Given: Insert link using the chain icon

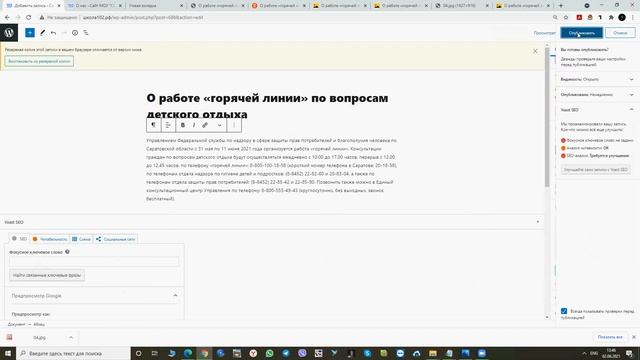Looking at the screenshot, I should point(205,125).
